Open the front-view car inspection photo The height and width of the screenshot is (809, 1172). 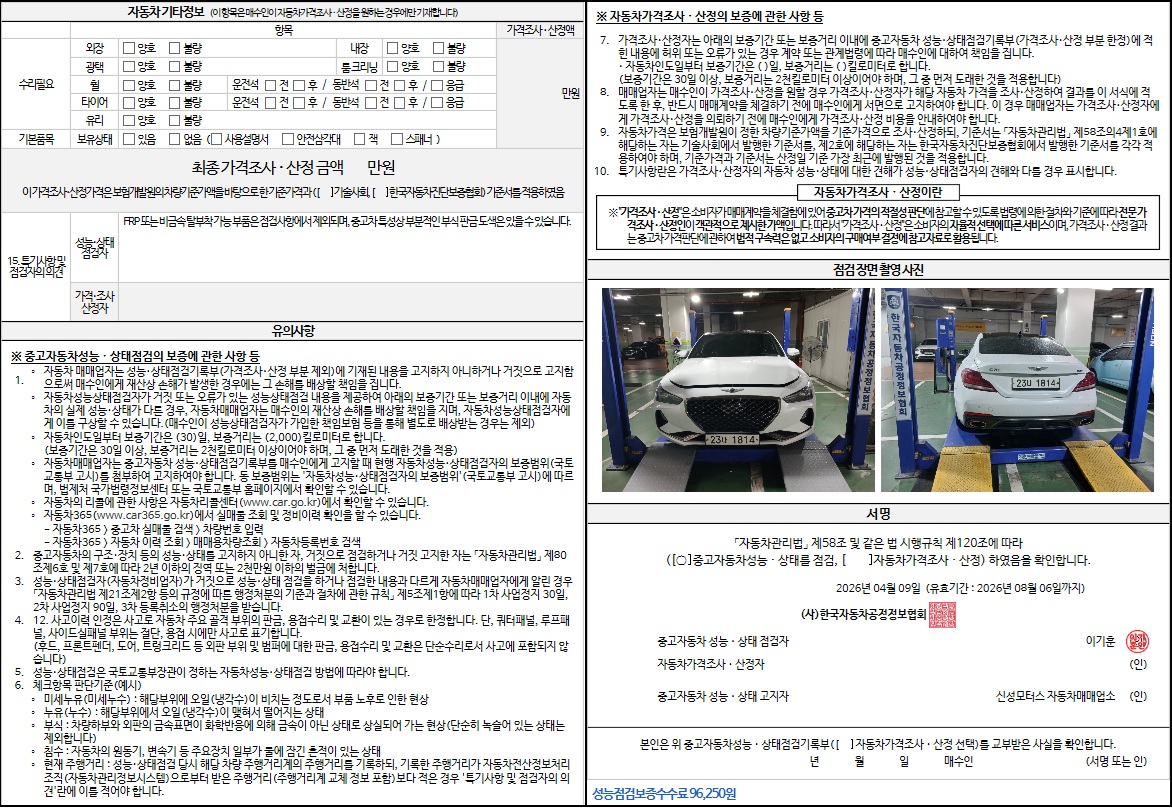coord(738,390)
